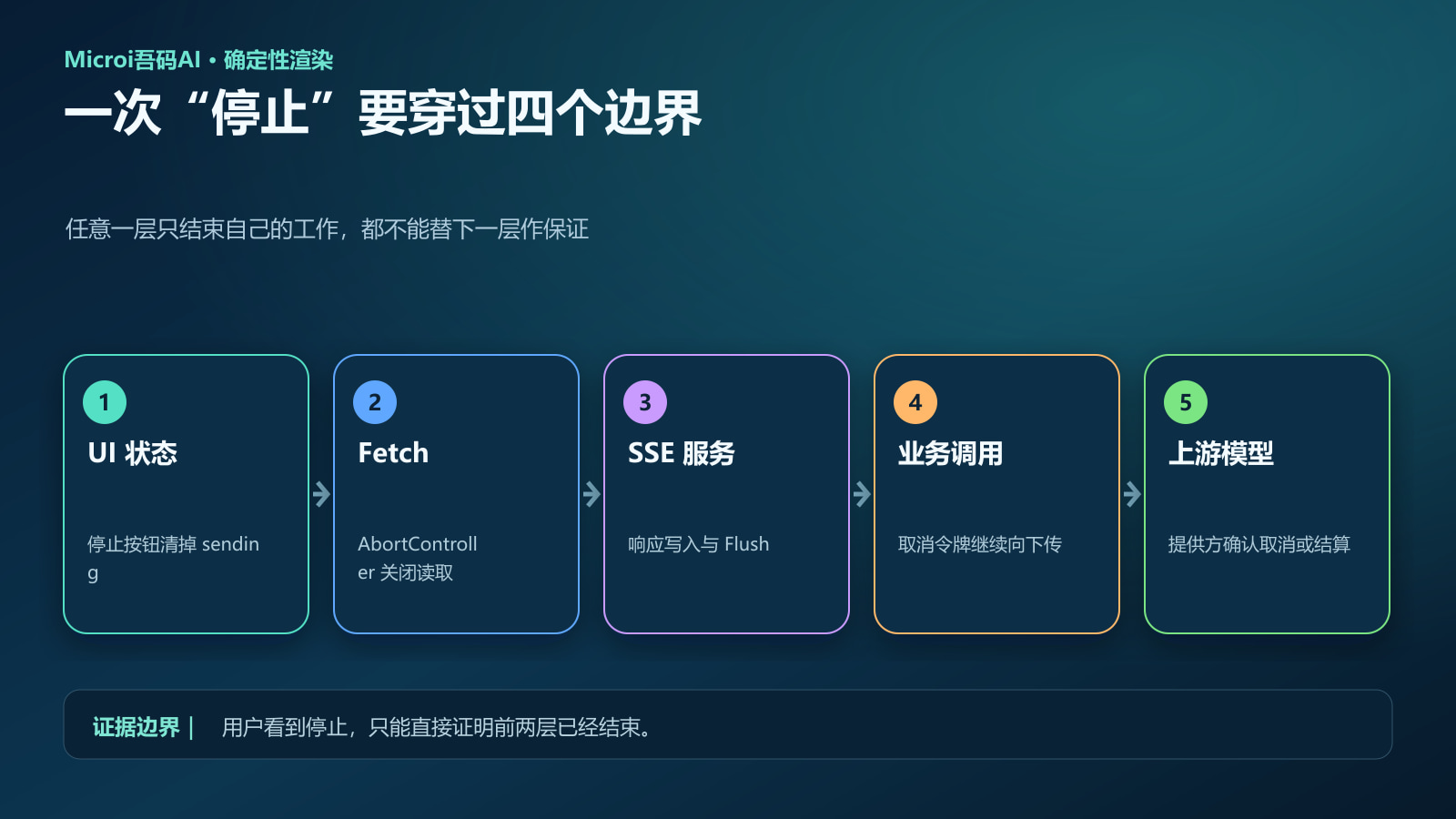The image size is (1456, 819).
Task: Click the number 5 green circle badge
Action: 1186,402
